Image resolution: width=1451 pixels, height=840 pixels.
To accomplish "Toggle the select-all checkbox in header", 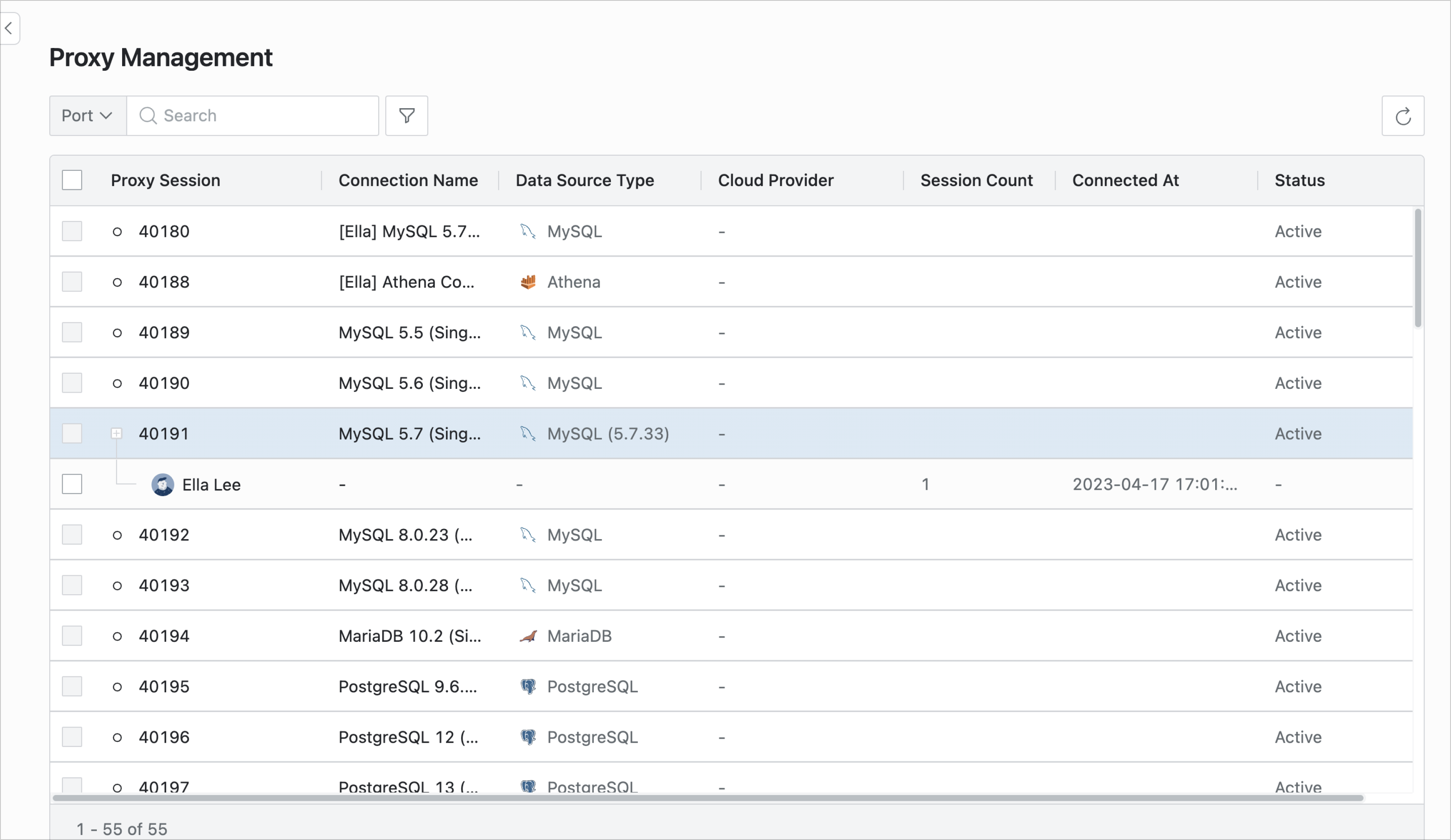I will tap(72, 180).
